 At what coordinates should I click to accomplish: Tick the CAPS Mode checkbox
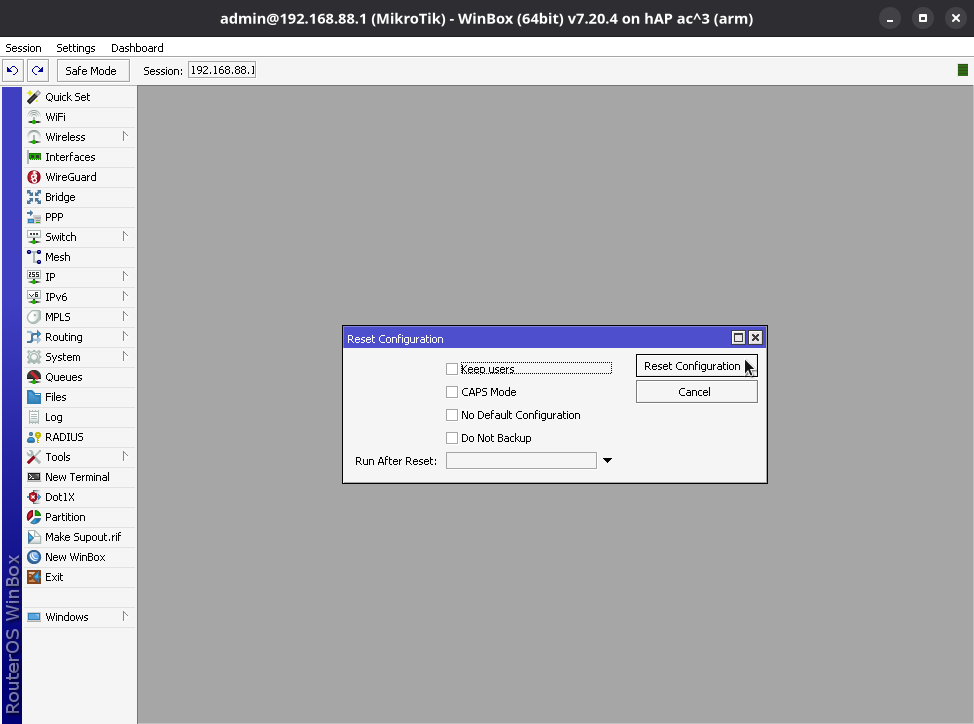(452, 392)
